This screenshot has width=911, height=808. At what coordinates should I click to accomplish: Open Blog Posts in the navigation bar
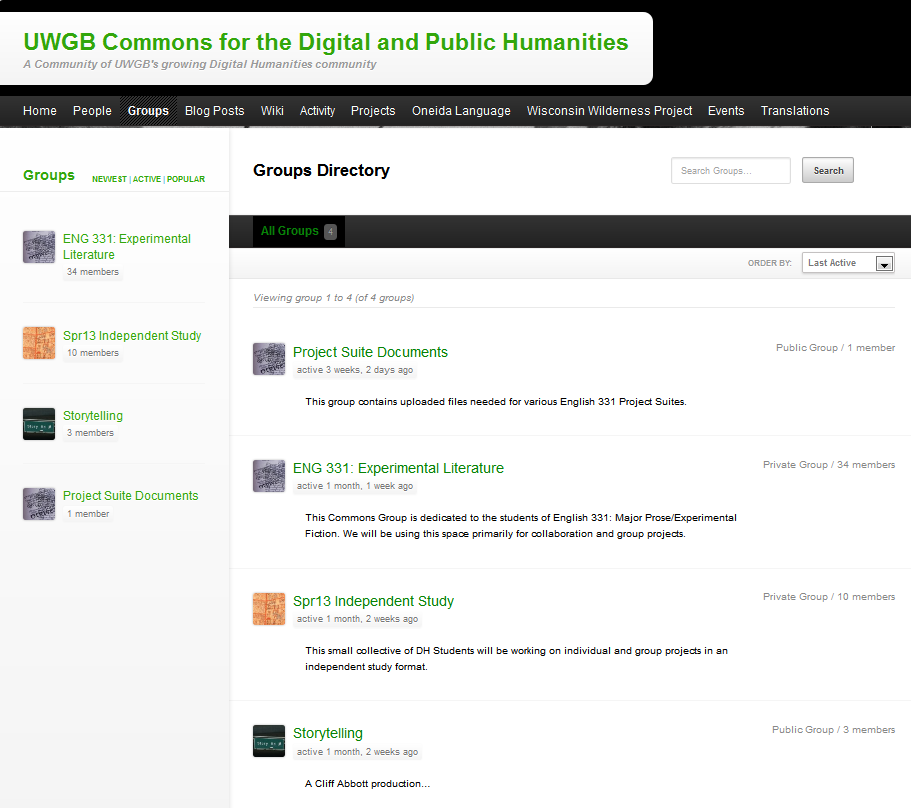point(214,111)
